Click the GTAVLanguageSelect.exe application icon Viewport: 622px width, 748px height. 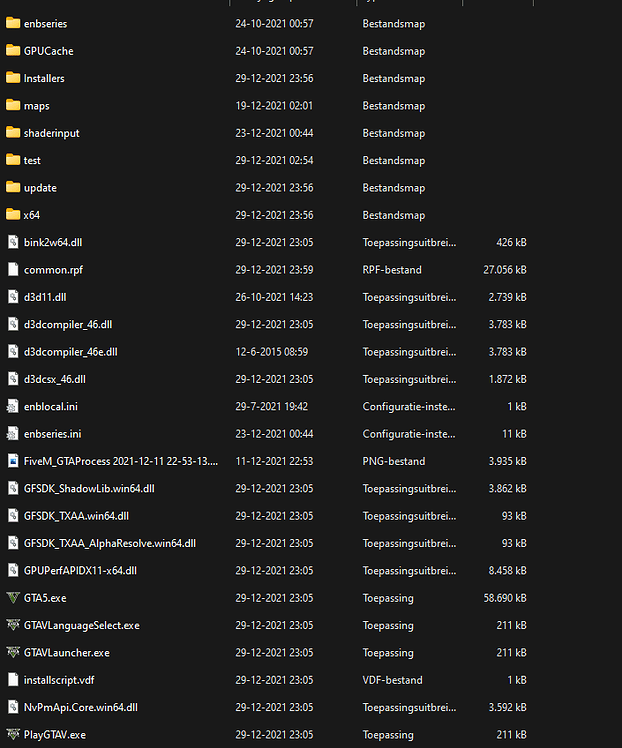pyautogui.click(x=13, y=625)
